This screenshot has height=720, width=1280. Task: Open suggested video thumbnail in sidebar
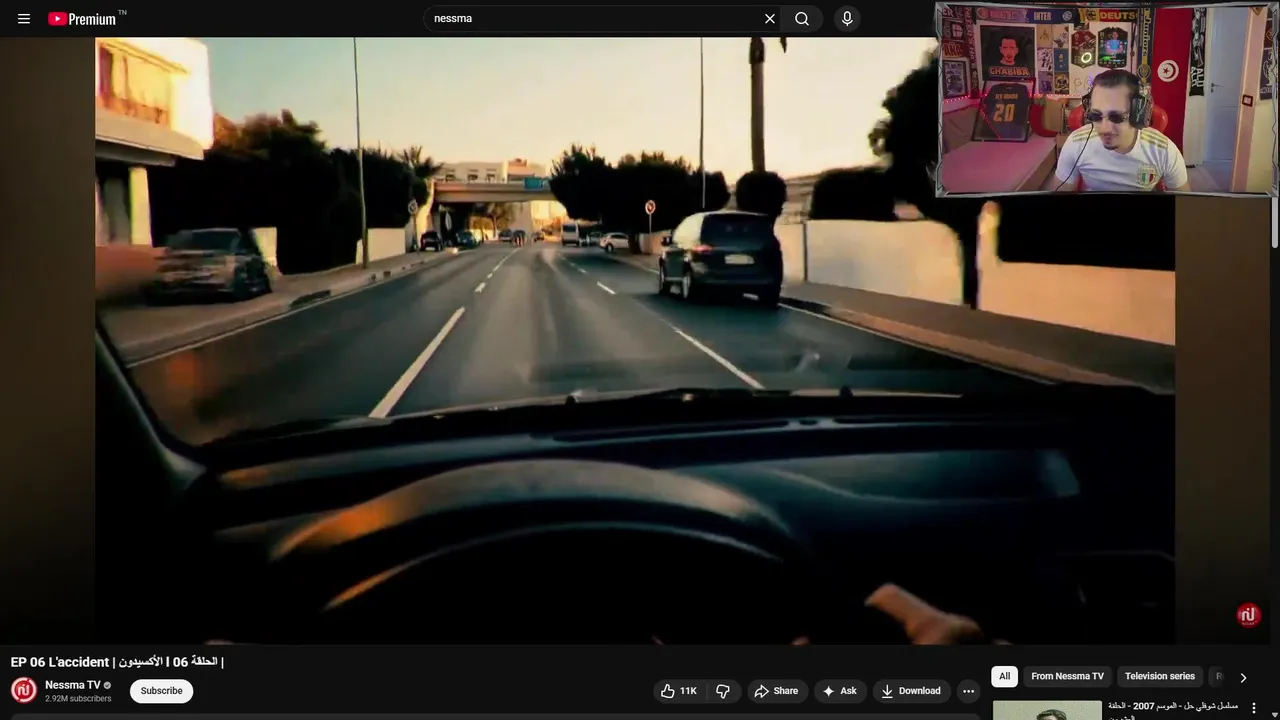pos(1047,710)
